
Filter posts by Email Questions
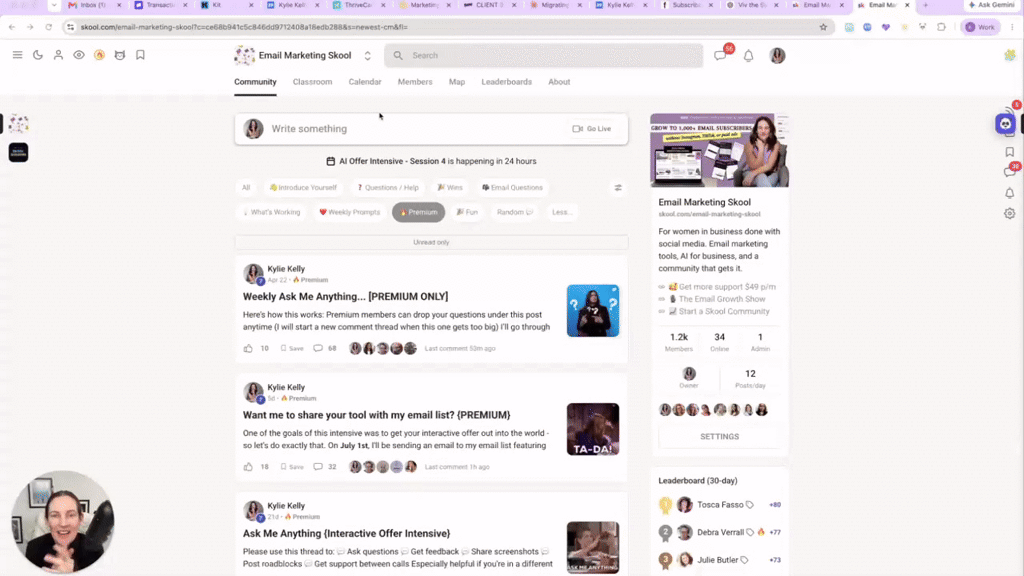point(512,187)
